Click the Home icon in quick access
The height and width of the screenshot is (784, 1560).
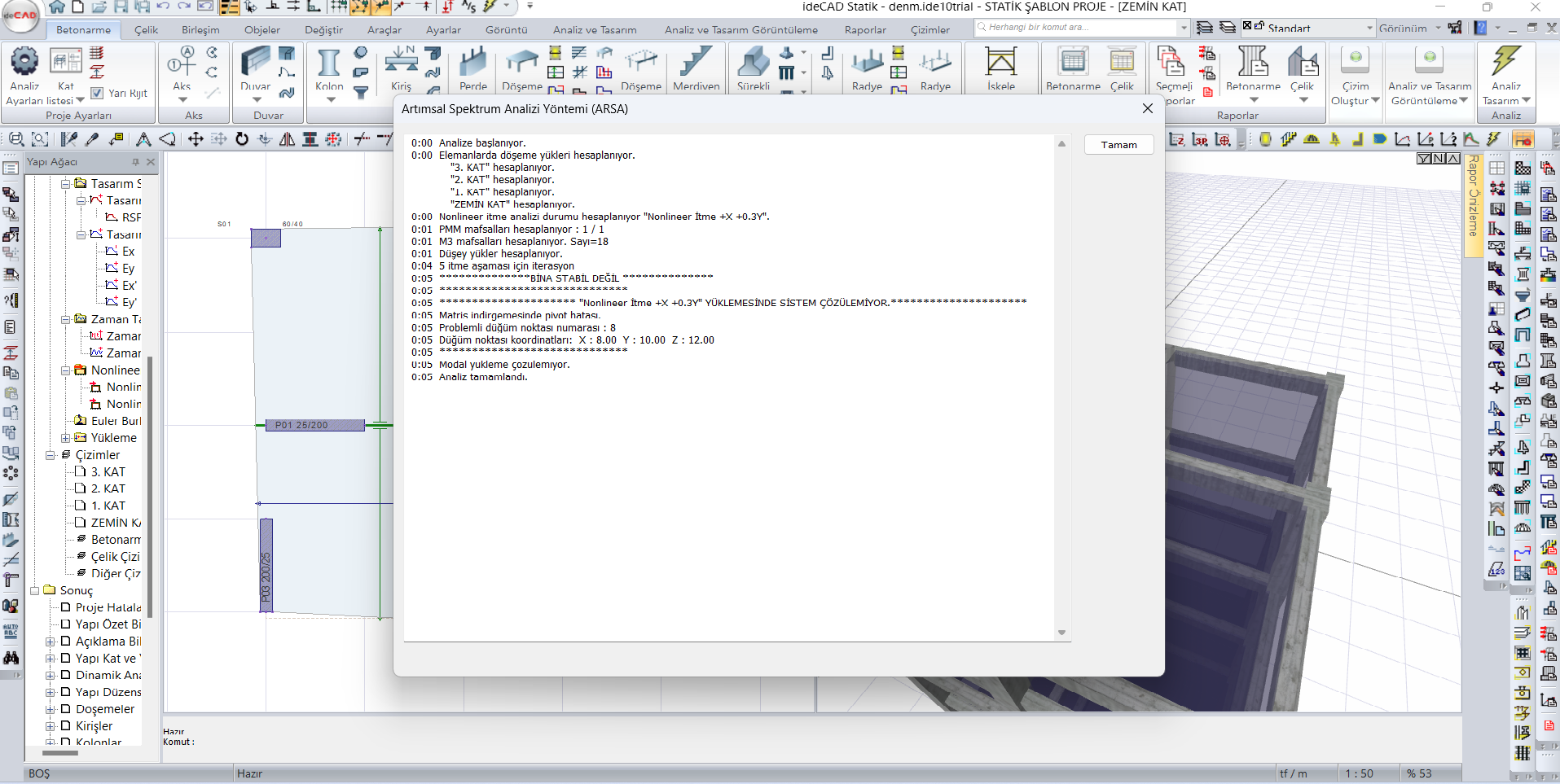[x=57, y=7]
